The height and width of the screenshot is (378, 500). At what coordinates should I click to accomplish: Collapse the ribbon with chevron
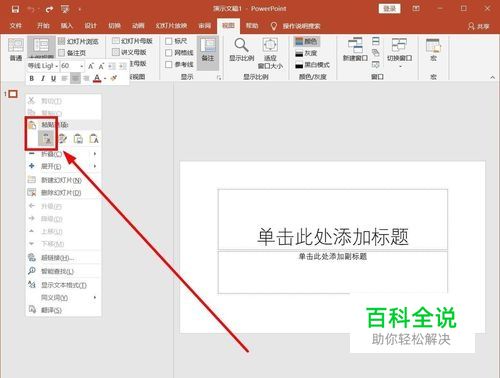492,77
